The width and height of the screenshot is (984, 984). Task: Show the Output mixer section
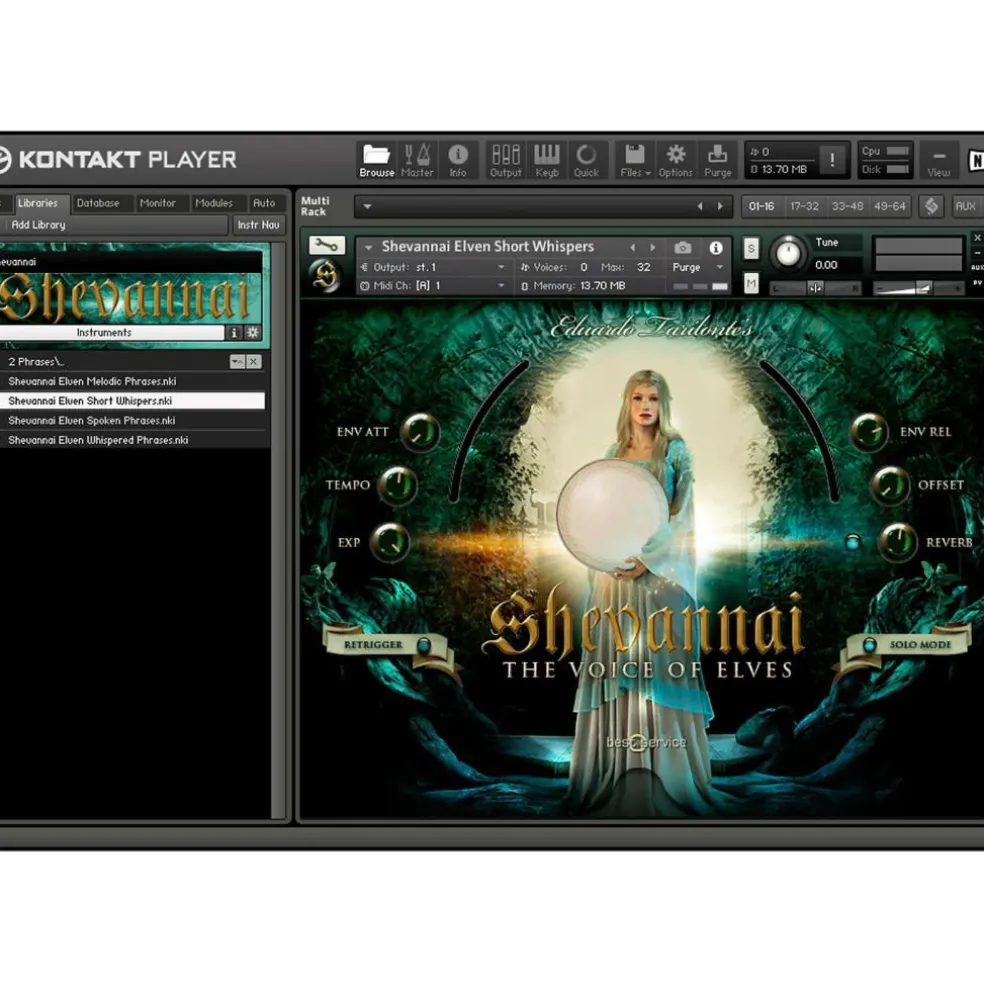(505, 160)
